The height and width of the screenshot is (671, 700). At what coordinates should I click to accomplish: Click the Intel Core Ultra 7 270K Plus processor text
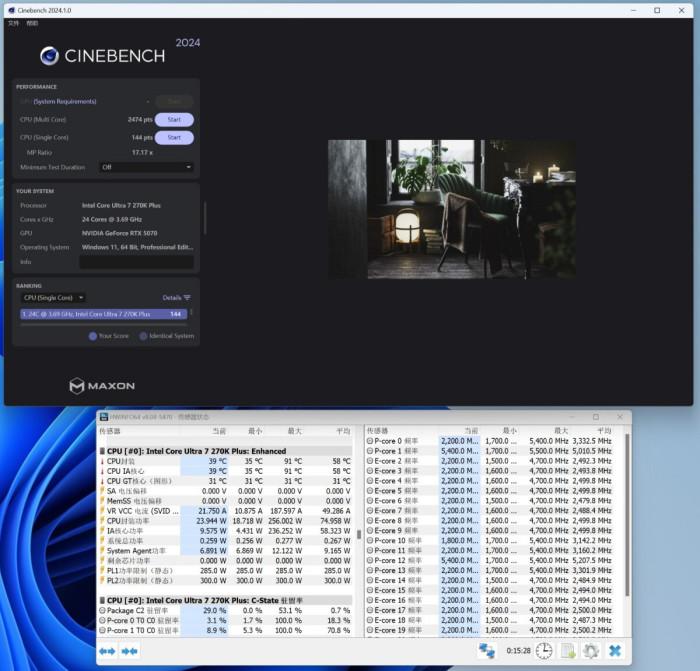click(121, 205)
